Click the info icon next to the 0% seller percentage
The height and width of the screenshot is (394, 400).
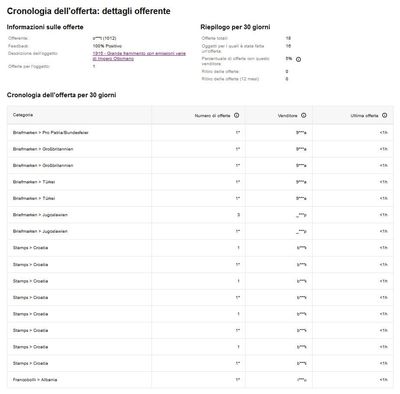point(298,60)
